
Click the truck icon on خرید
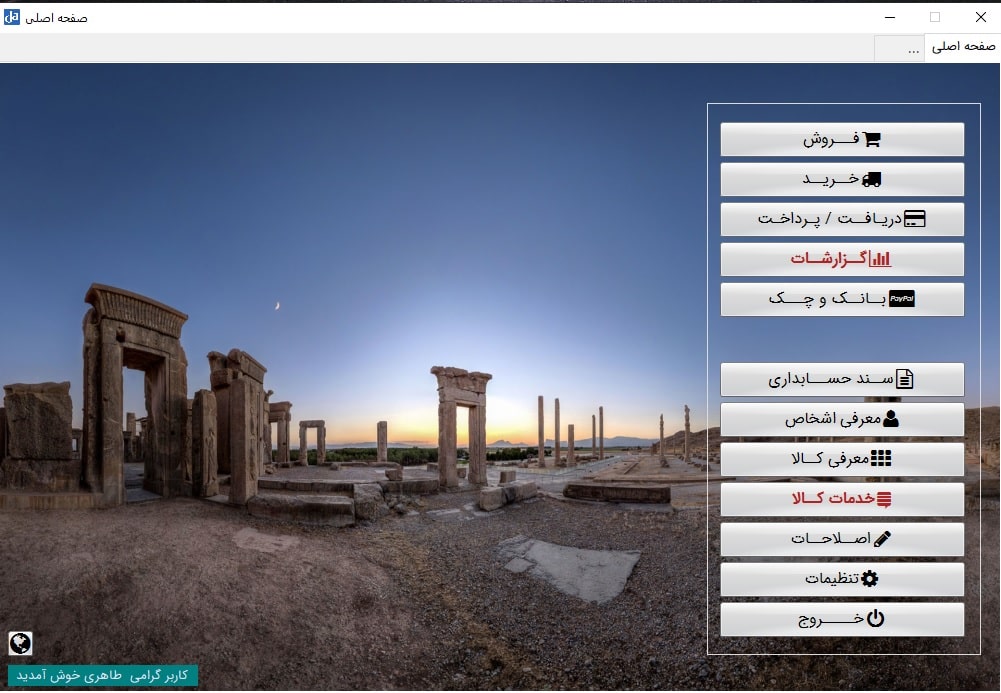point(872,180)
